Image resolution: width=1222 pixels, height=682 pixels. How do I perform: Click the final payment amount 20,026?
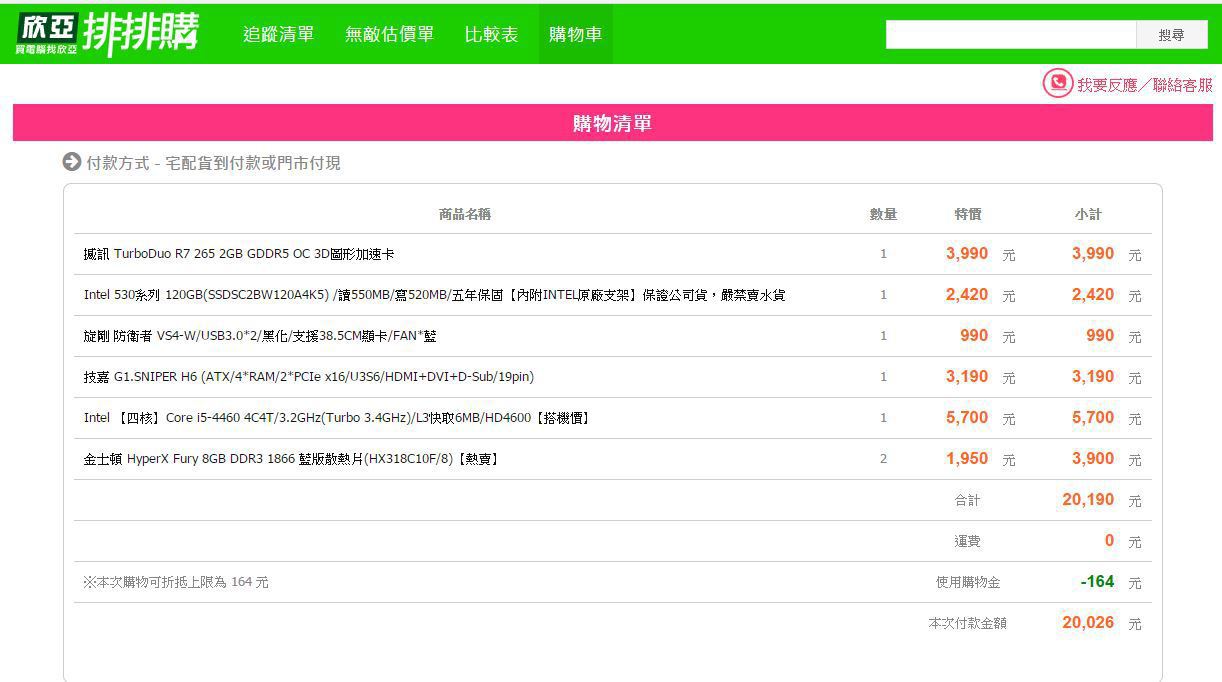[x=1088, y=623]
